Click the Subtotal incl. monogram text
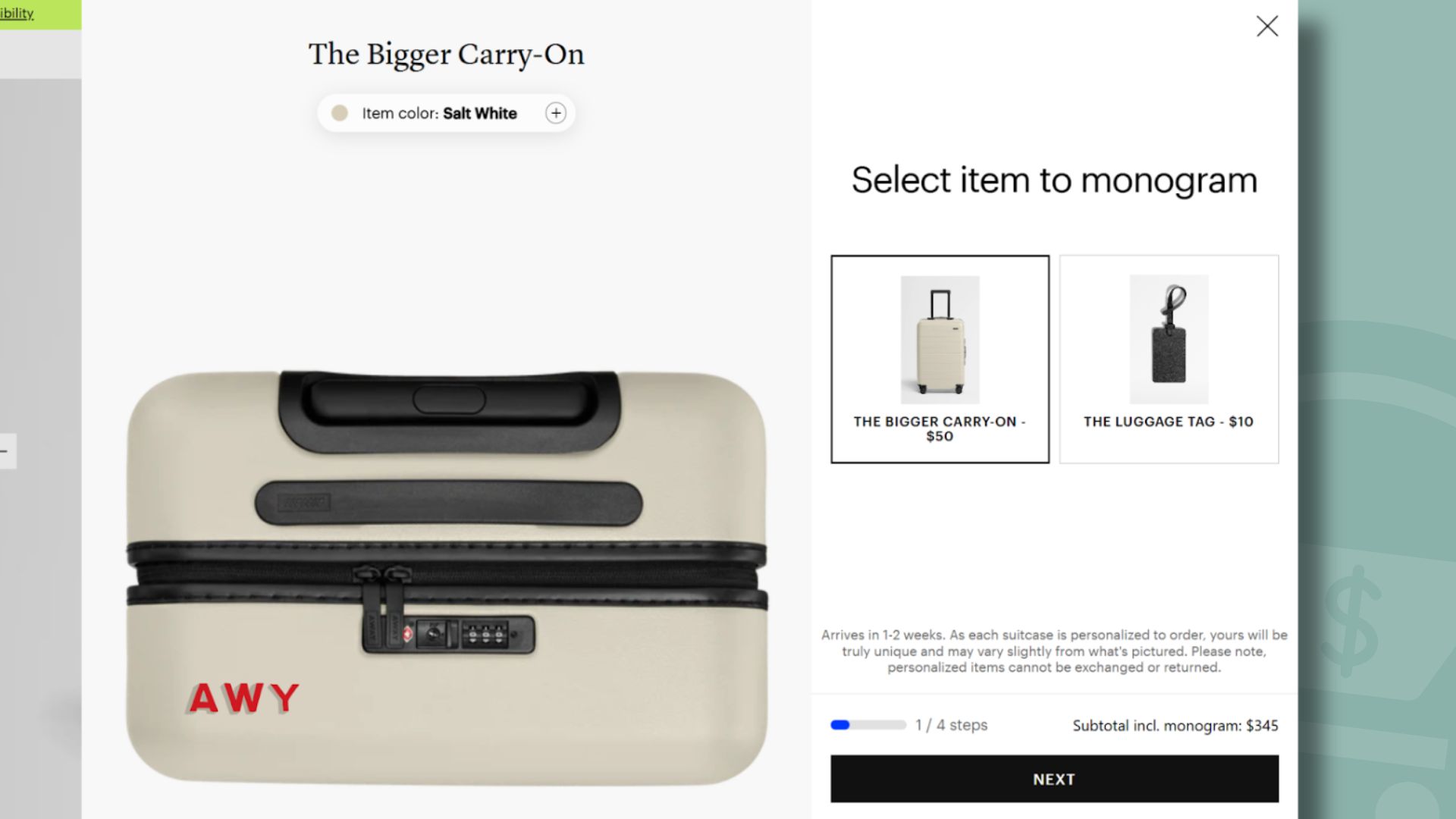This screenshot has width=1456, height=819. coord(1175,726)
